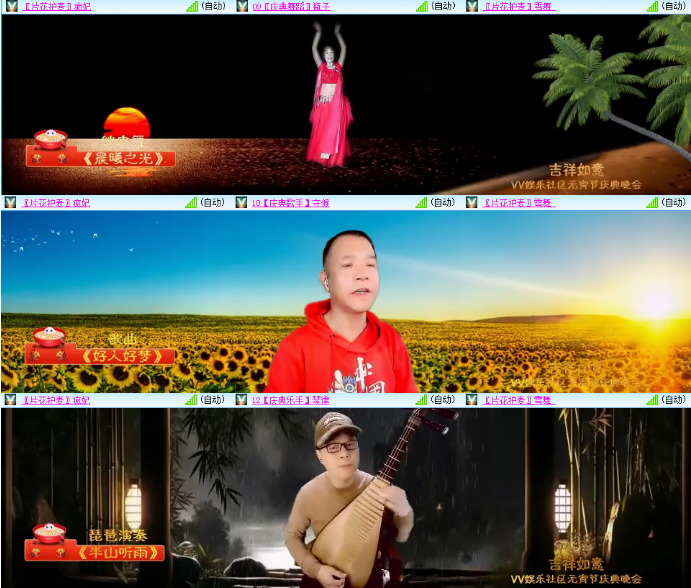This screenshot has height=588, width=691.
Task: Open 雪舞 (自动) setting above the sunflower sunset
Action: [673, 203]
